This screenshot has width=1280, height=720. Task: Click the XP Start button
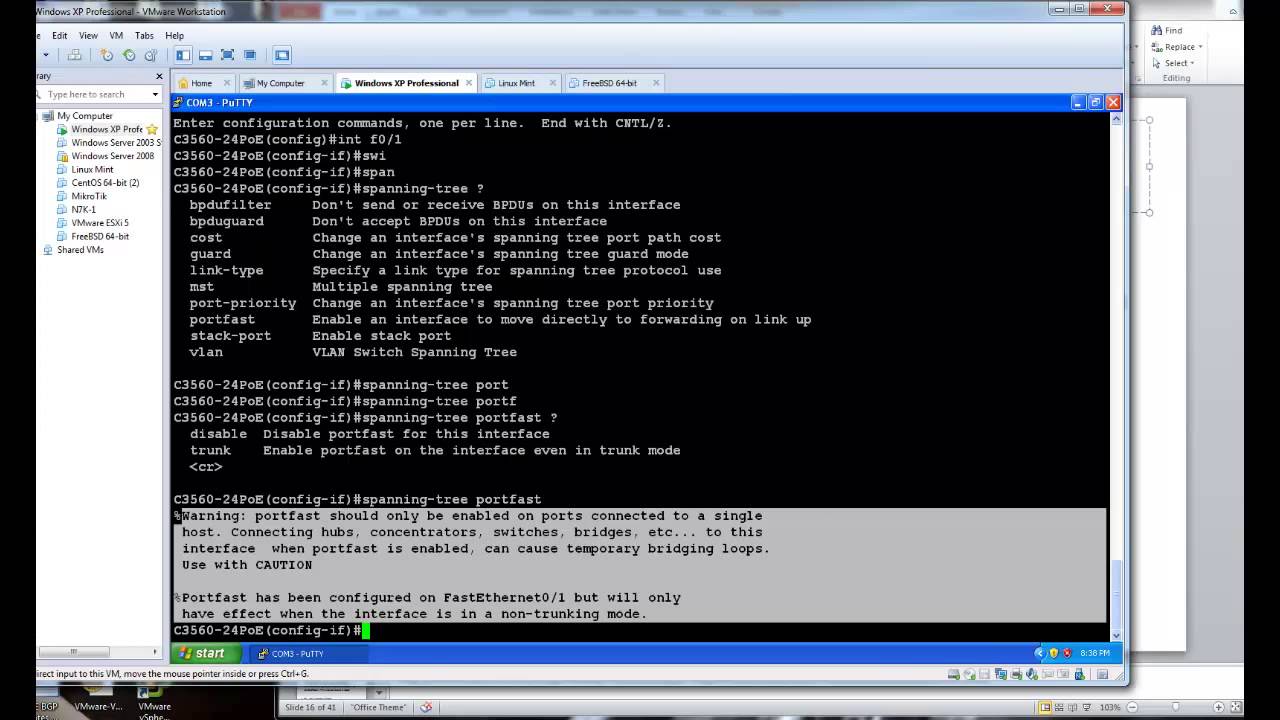tap(206, 653)
